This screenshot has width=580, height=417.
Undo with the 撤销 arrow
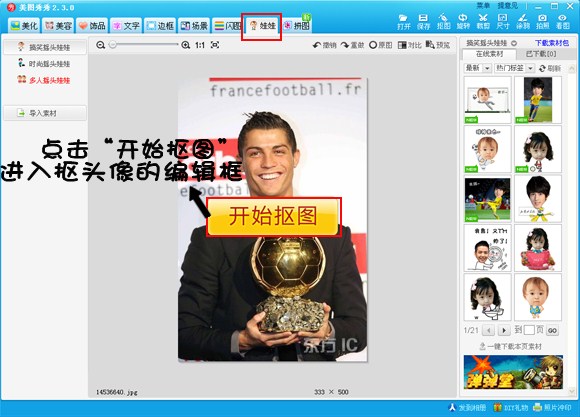(x=324, y=45)
